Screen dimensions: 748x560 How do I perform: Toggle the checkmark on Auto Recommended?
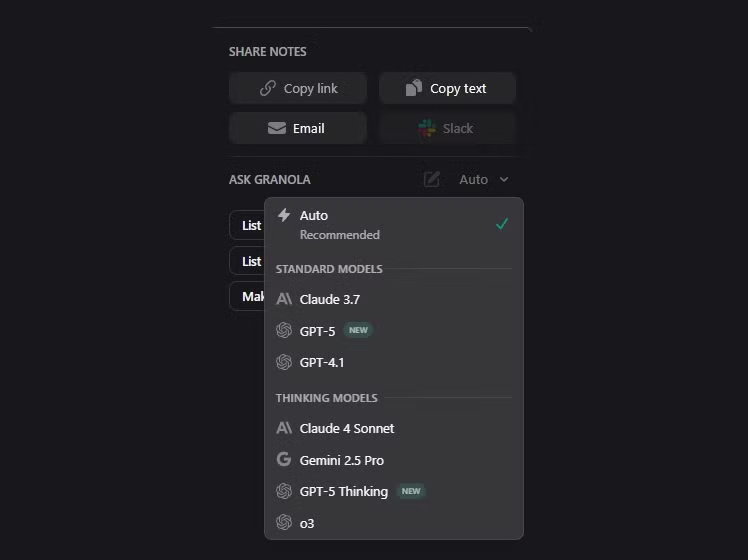(502, 223)
